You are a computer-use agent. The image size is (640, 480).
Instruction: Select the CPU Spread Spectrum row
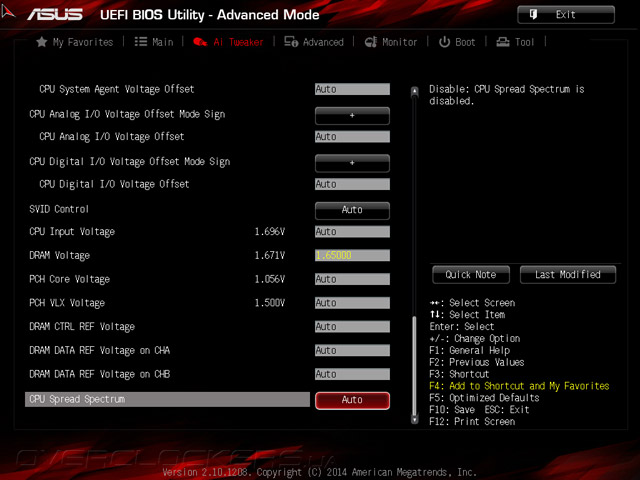pyautogui.click(x=167, y=400)
